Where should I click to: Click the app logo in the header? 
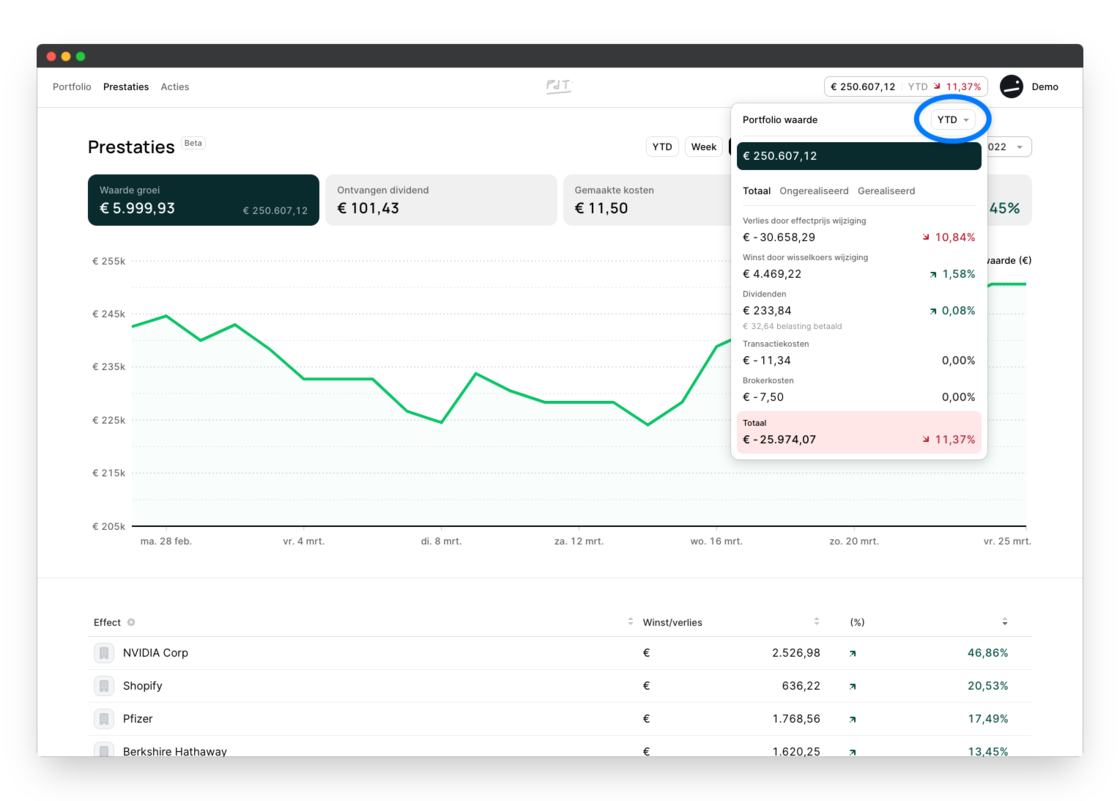tap(558, 87)
